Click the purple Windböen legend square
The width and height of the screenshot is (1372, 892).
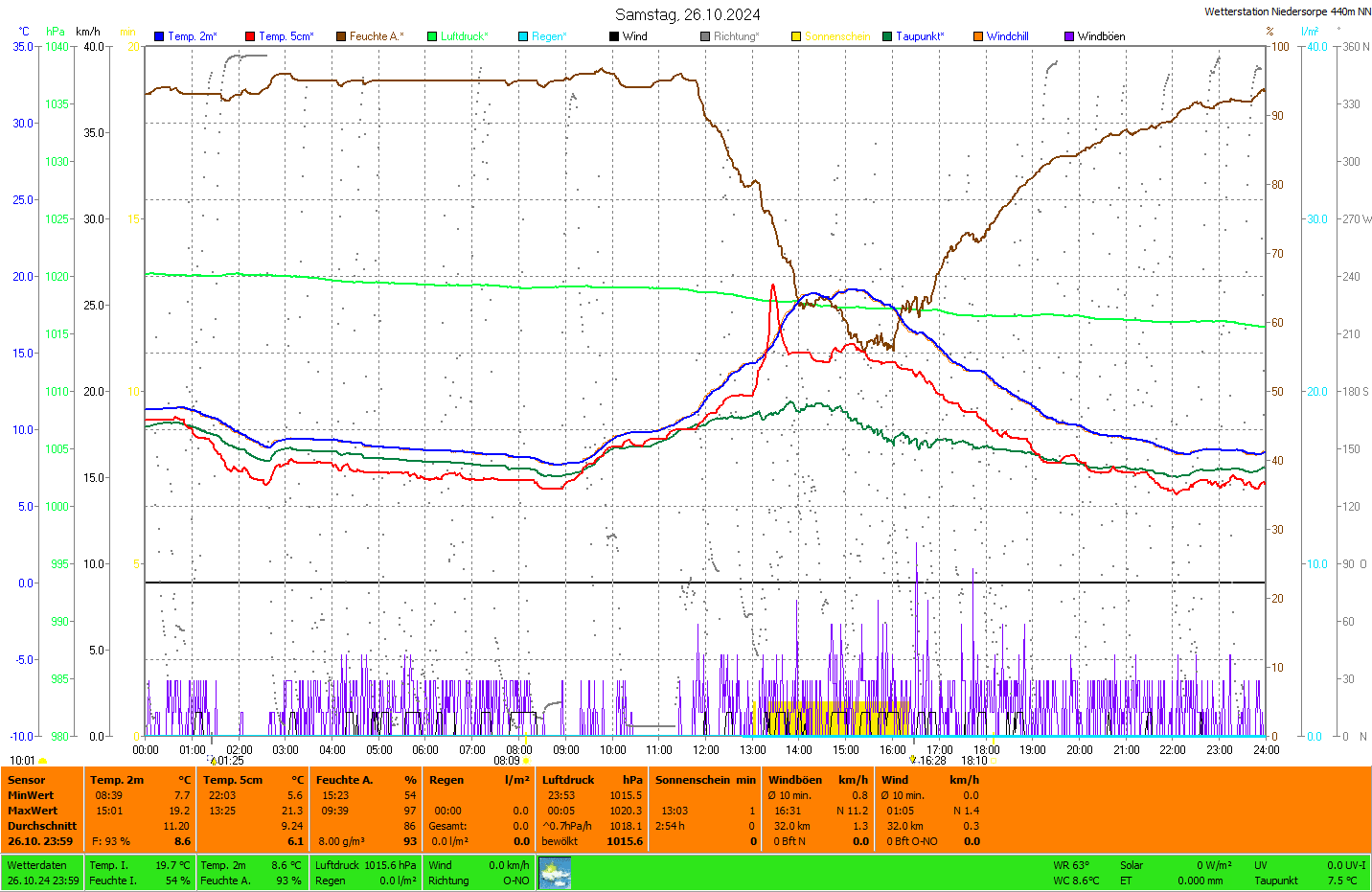[1069, 36]
